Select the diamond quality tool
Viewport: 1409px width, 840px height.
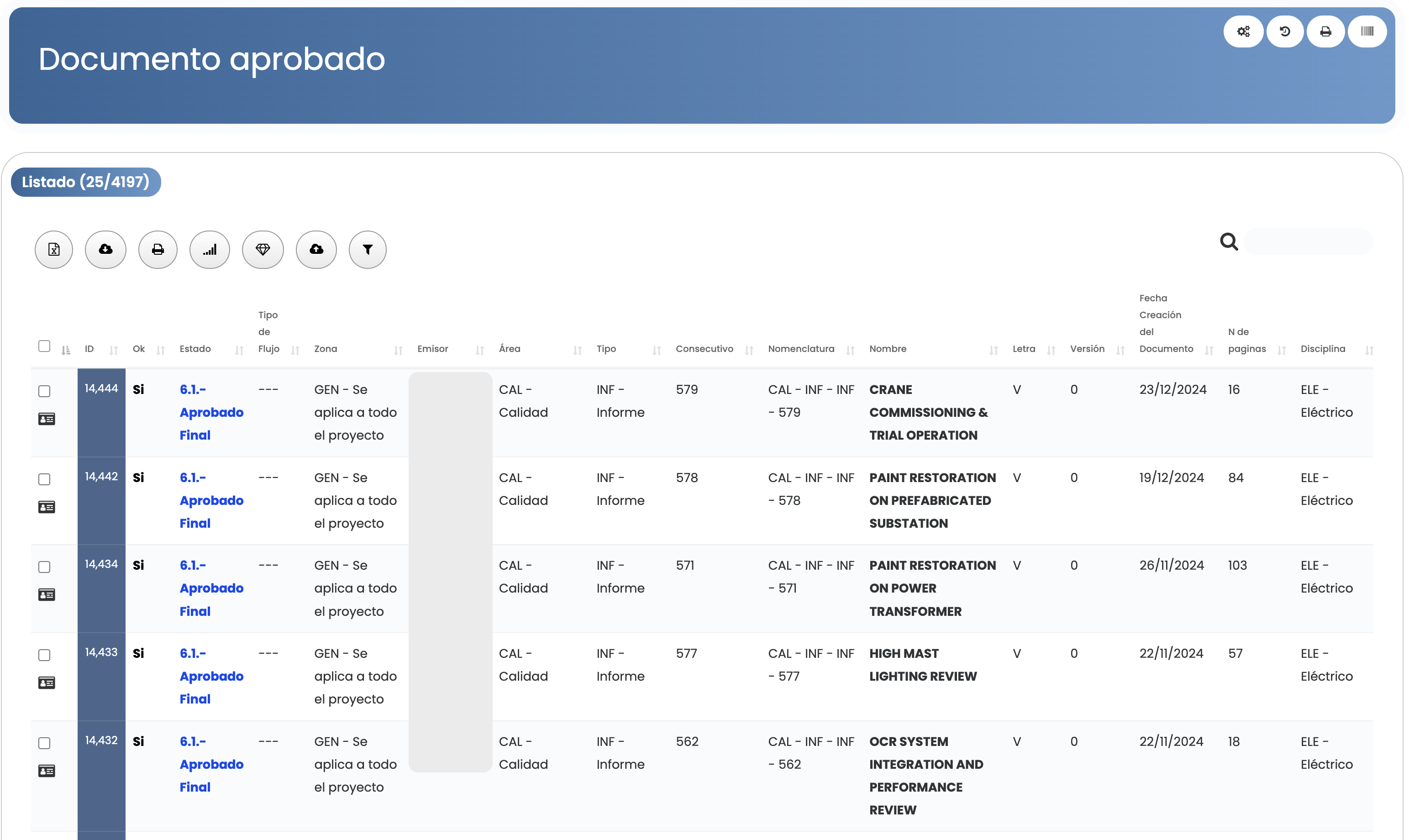click(x=263, y=249)
